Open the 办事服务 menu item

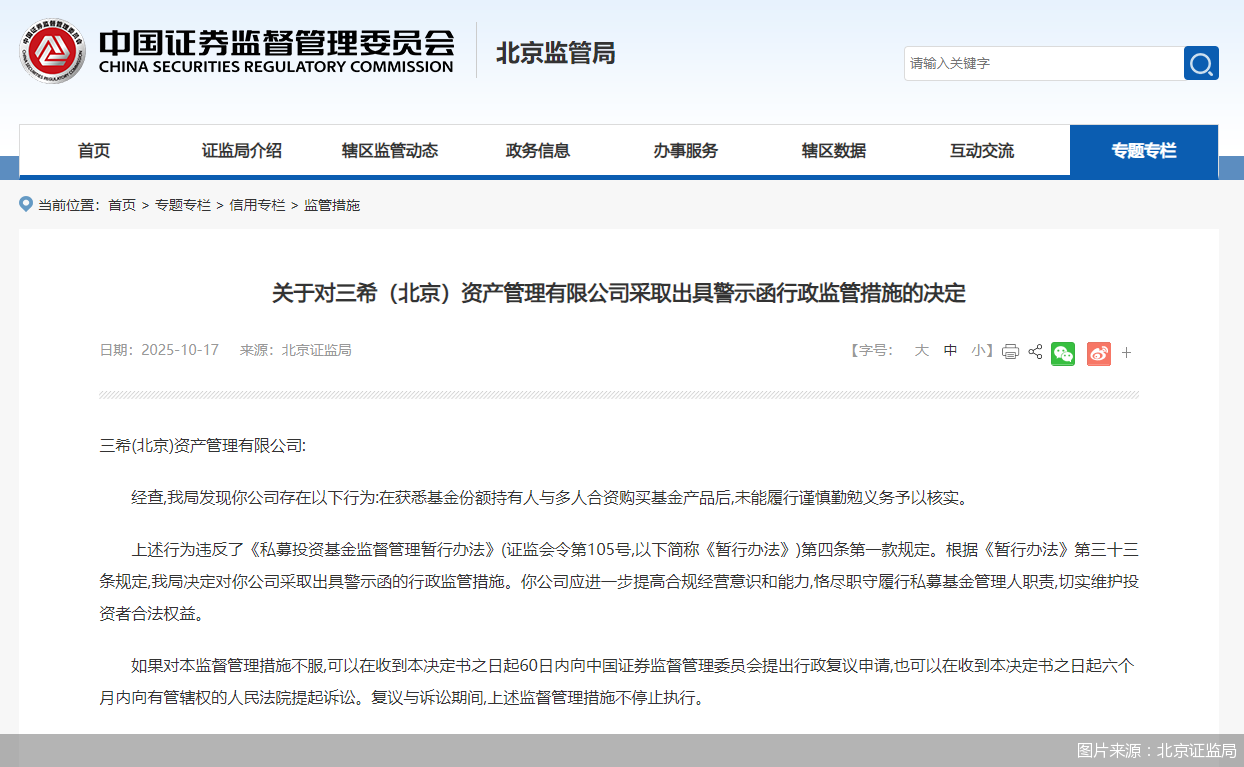[x=685, y=150]
